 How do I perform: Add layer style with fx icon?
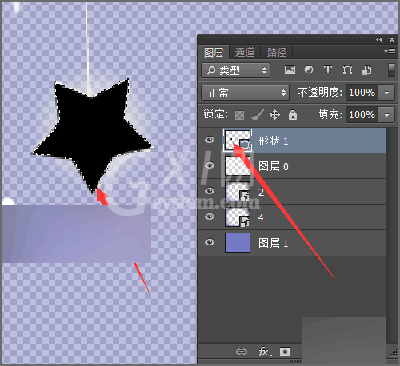264,352
